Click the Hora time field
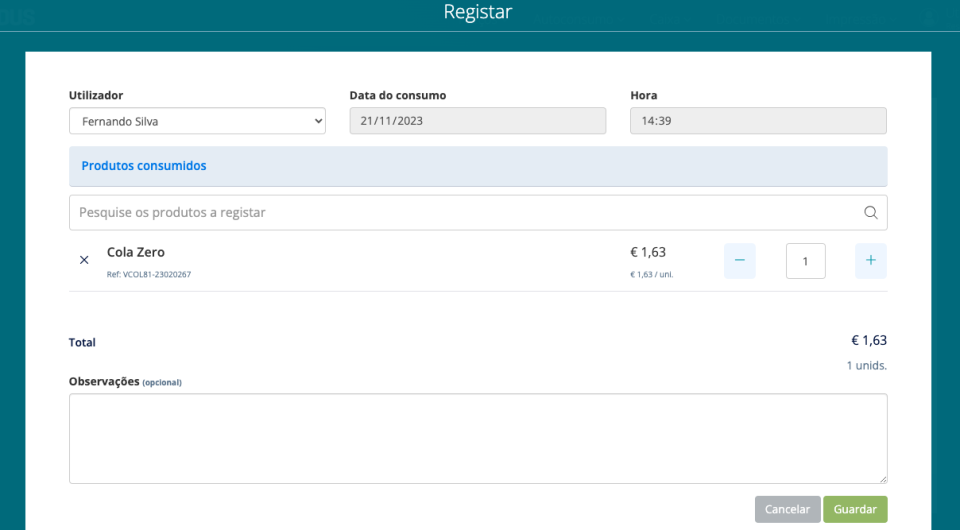This screenshot has height=530, width=960. click(x=758, y=121)
